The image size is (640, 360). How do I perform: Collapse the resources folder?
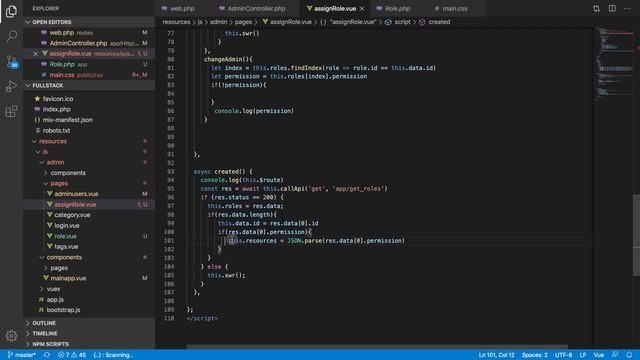pyautogui.click(x=53, y=141)
